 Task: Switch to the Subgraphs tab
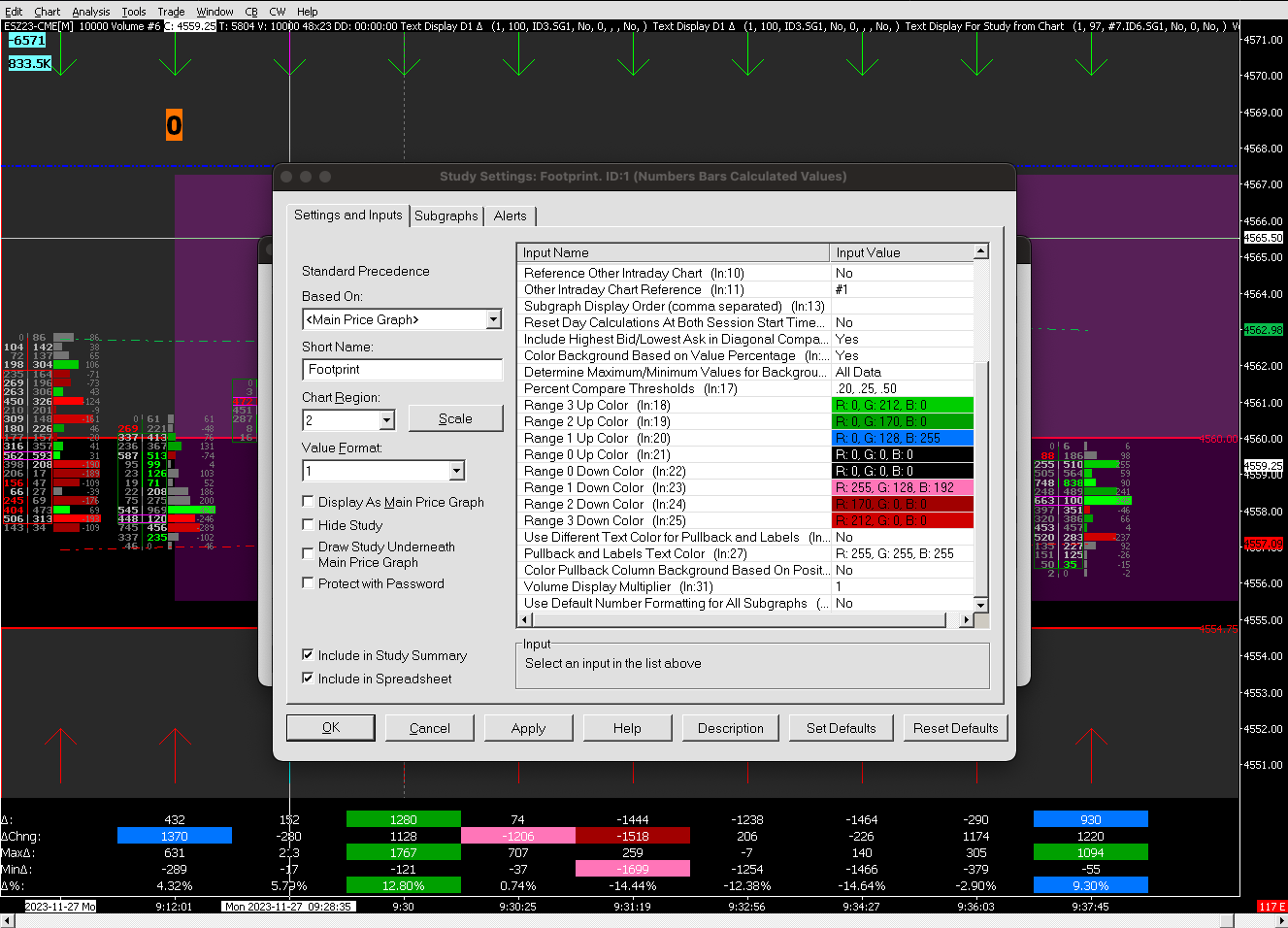pos(446,215)
